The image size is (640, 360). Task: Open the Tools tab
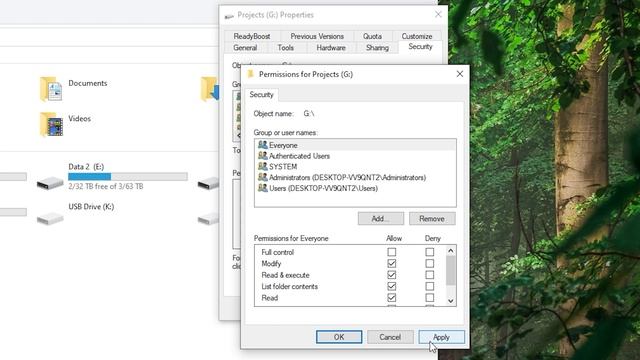pyautogui.click(x=285, y=47)
